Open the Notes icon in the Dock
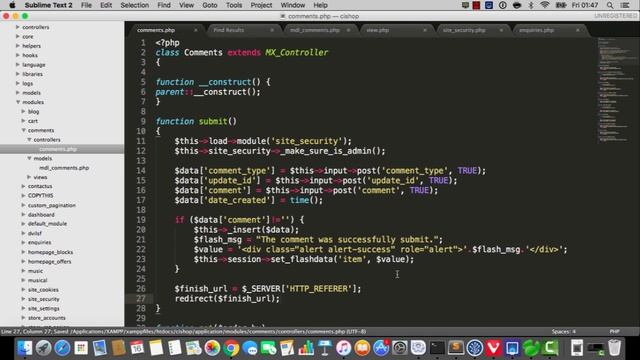 156,348
